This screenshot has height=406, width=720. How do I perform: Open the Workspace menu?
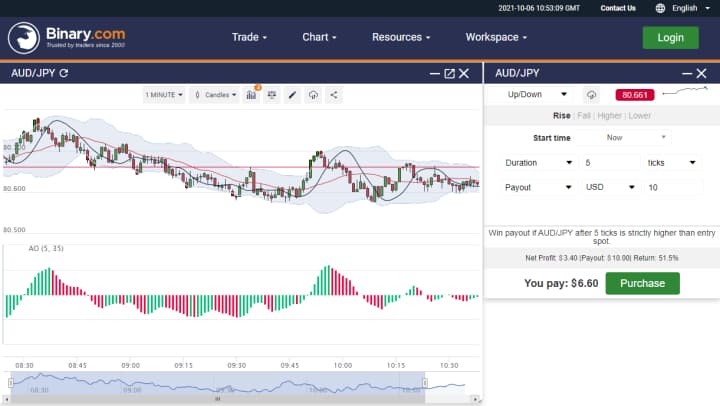[x=496, y=37]
